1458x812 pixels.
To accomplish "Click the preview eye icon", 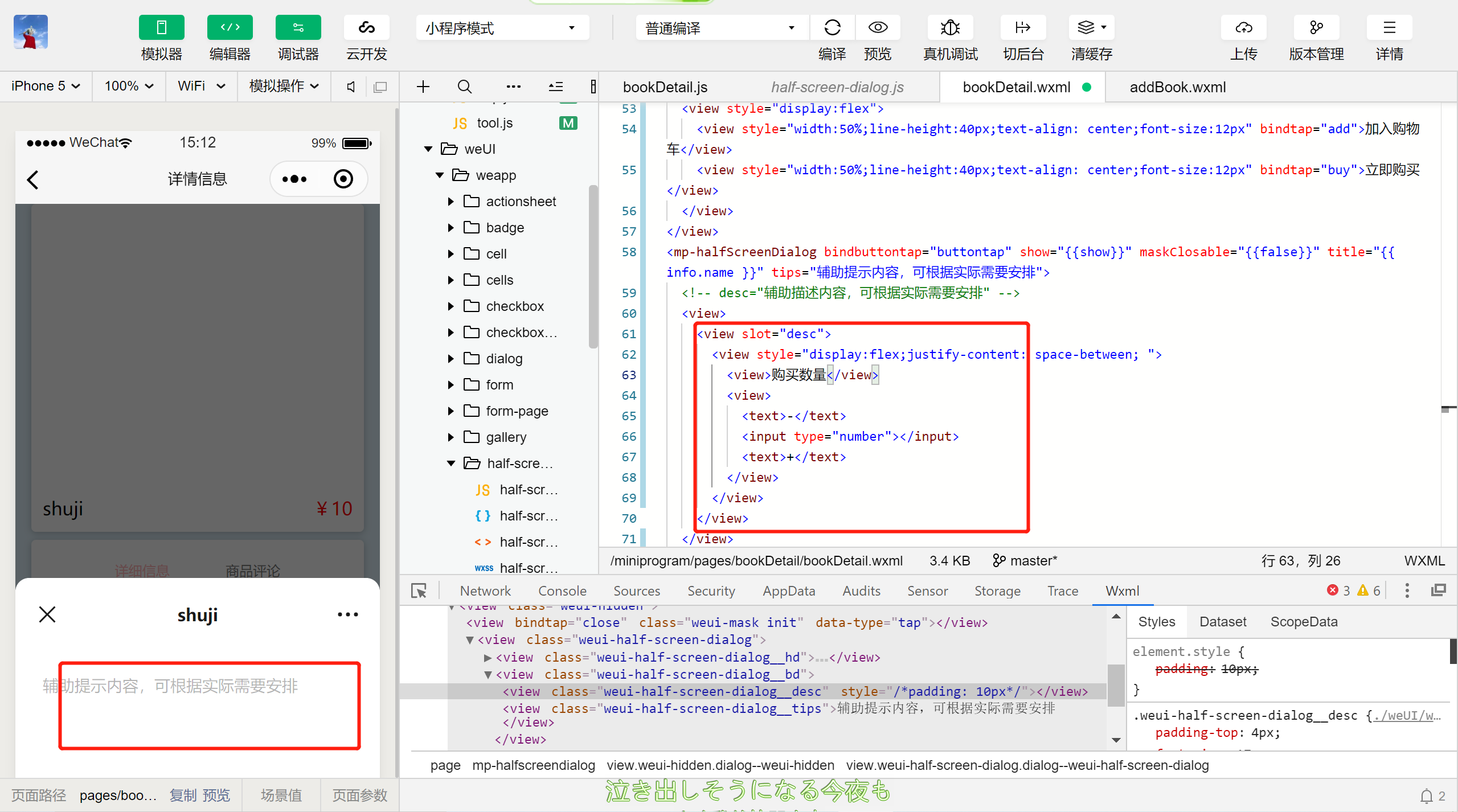I will (x=878, y=27).
